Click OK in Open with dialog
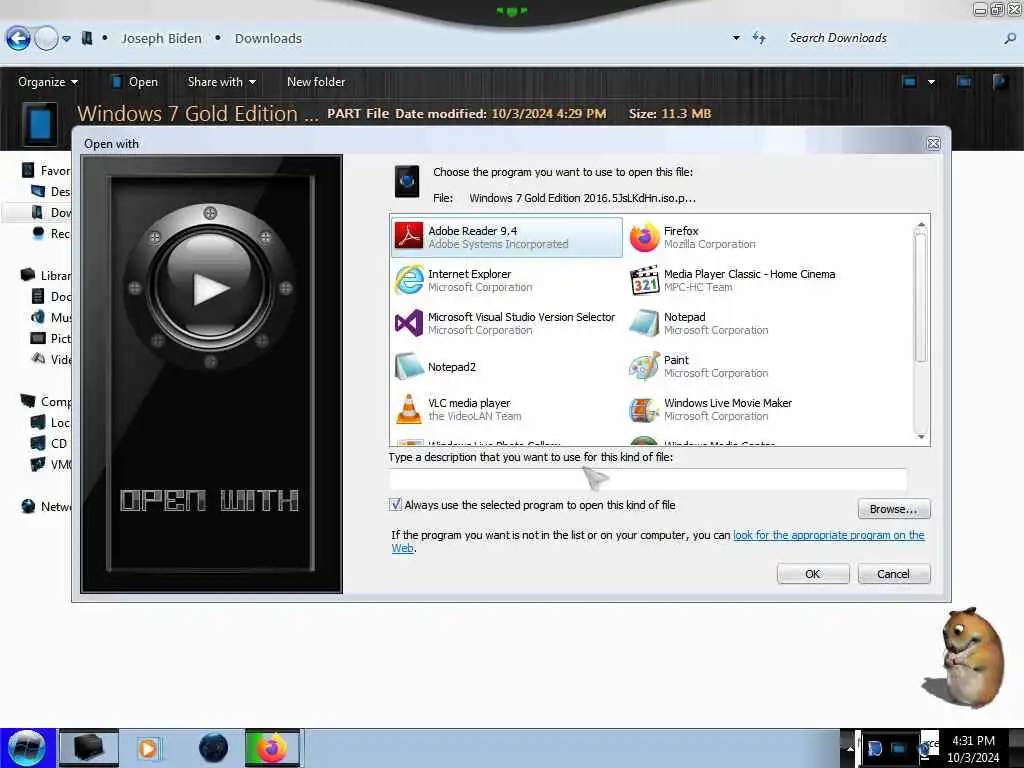This screenshot has height=768, width=1024. click(x=812, y=573)
